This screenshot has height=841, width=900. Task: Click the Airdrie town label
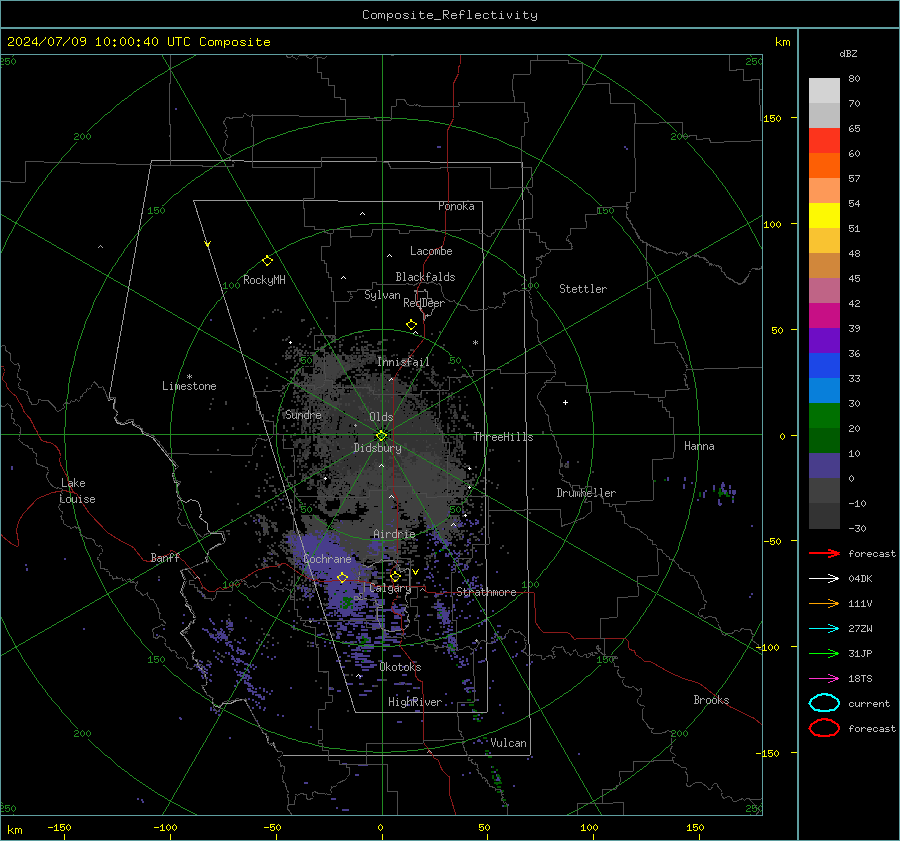point(394,534)
